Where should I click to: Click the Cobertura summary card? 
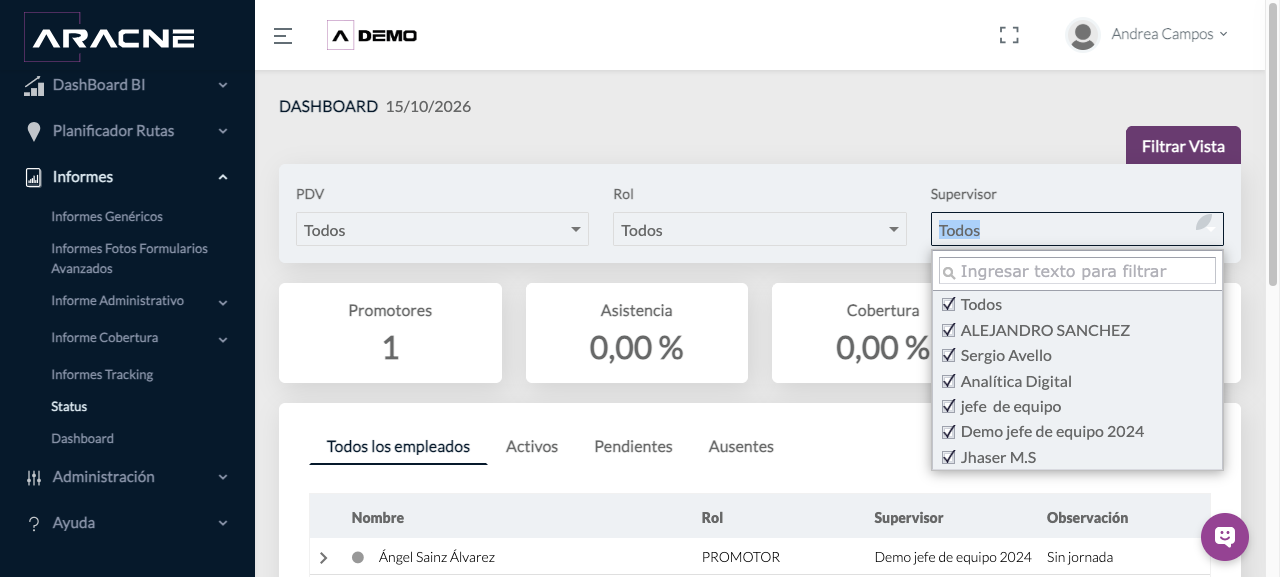coord(852,332)
